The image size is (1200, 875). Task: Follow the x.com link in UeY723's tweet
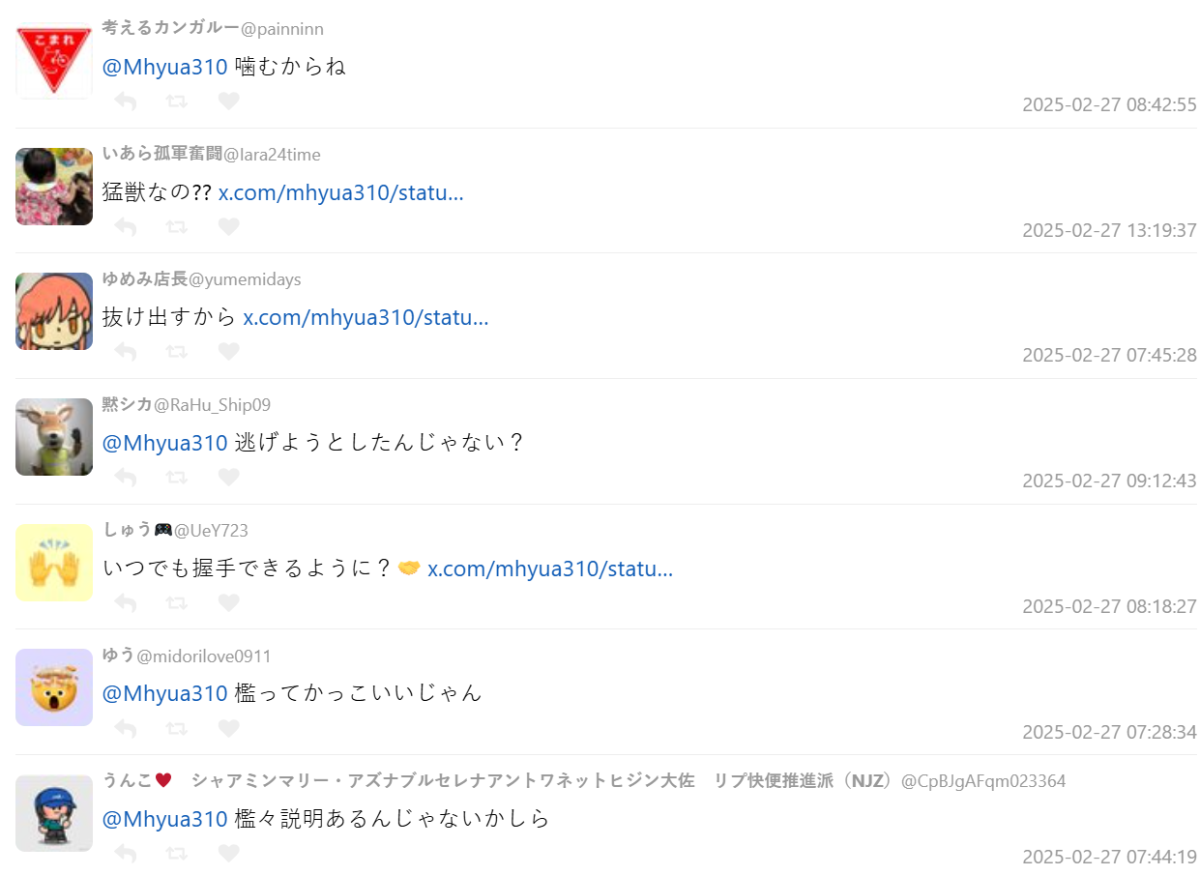click(550, 569)
